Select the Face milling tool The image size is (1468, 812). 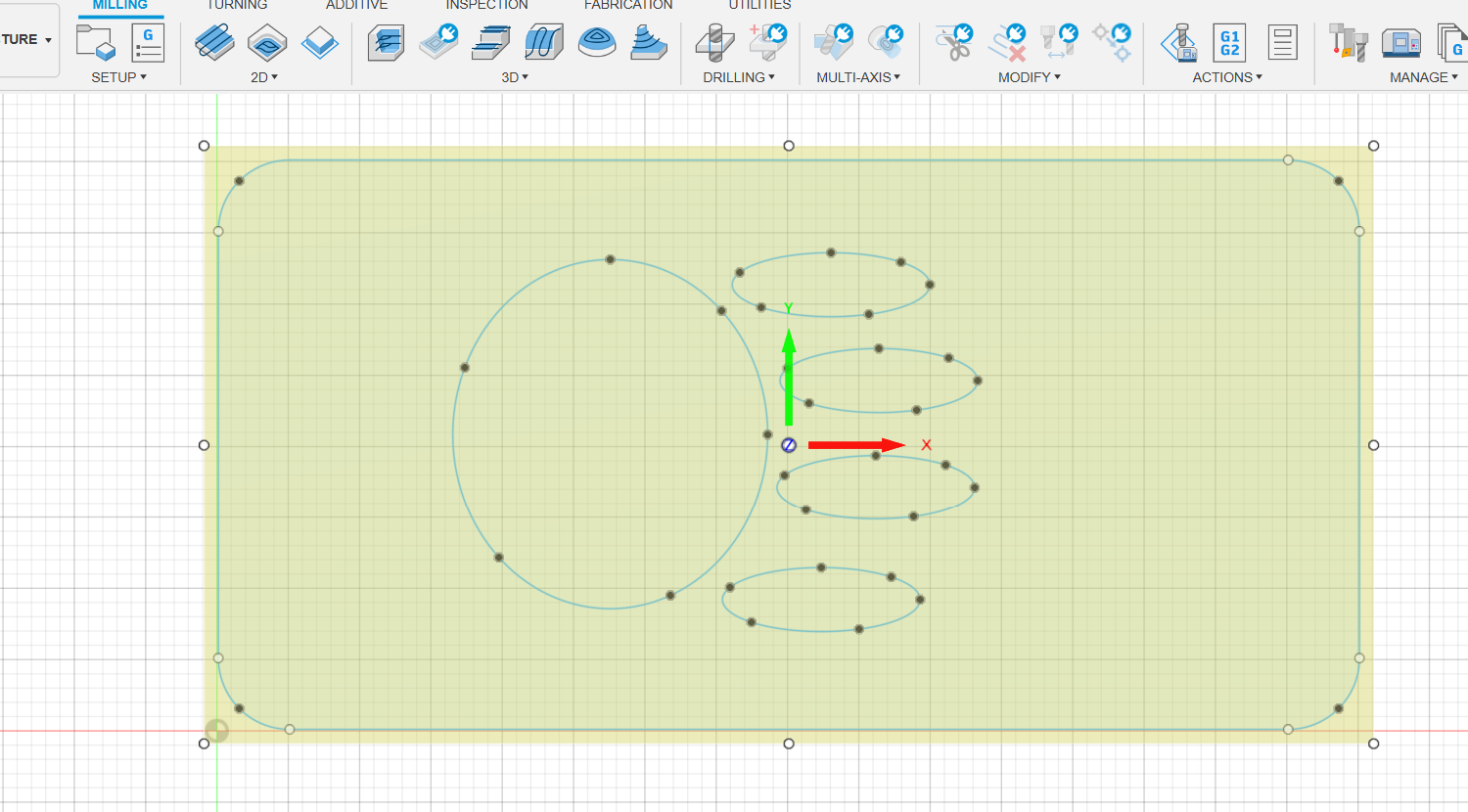tap(320, 43)
